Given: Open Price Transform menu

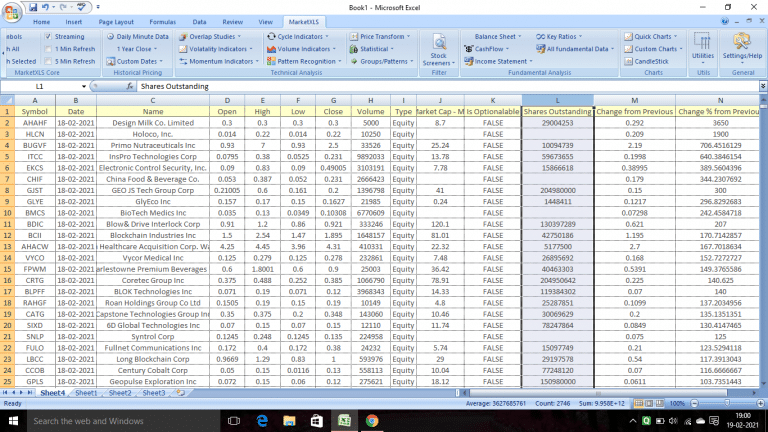Looking at the screenshot, I should [x=380, y=37].
